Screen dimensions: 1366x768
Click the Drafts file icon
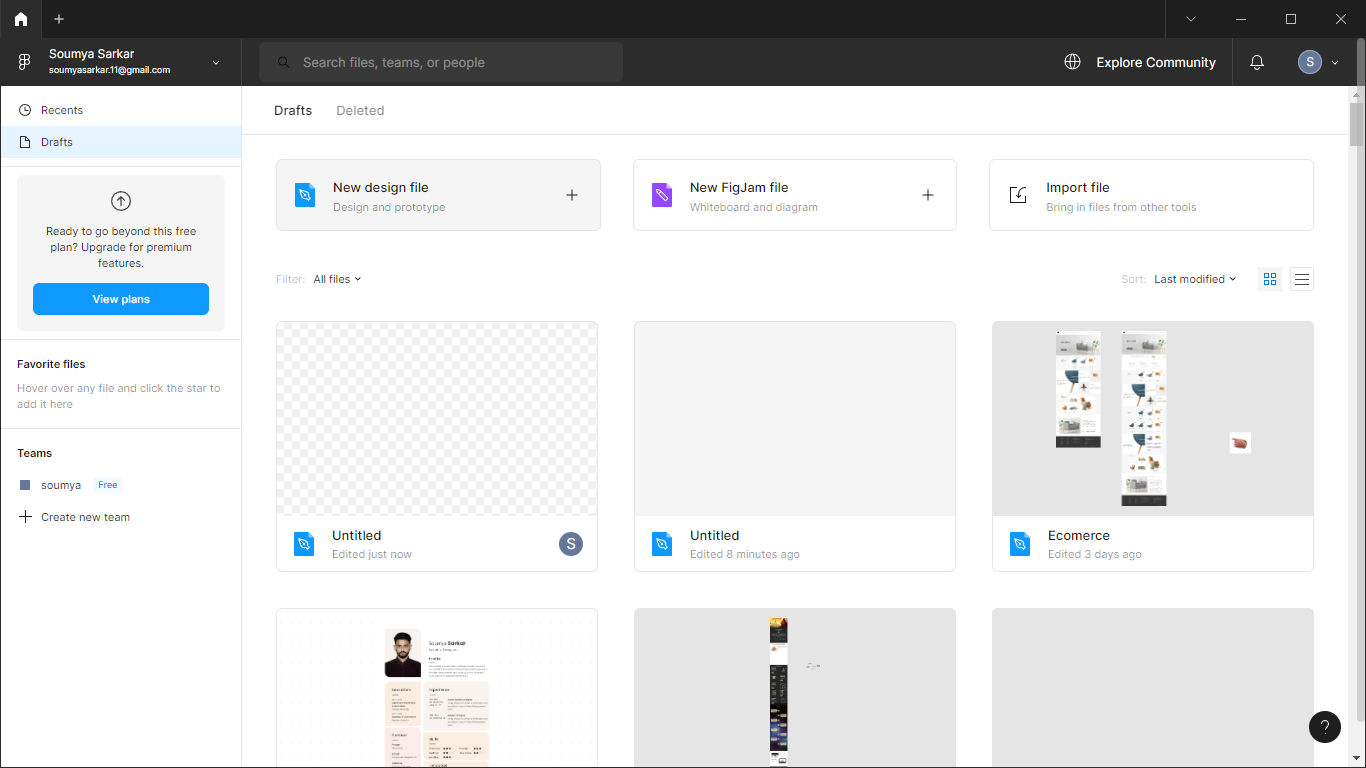point(25,142)
